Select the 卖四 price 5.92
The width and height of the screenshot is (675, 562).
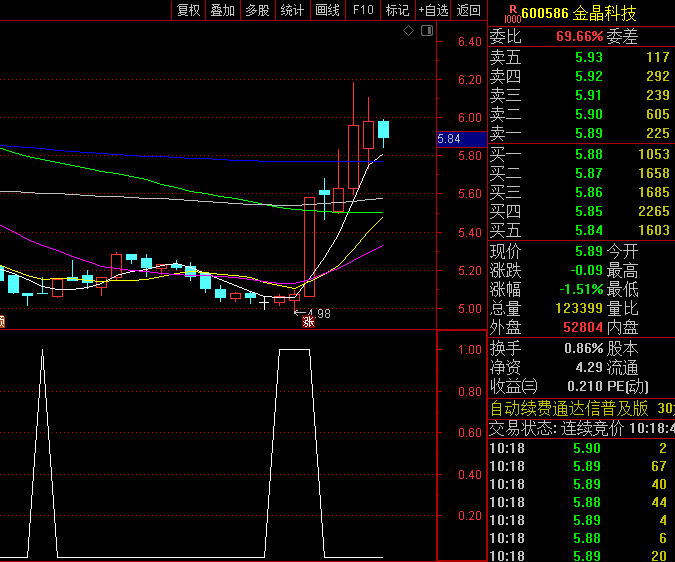click(x=588, y=76)
